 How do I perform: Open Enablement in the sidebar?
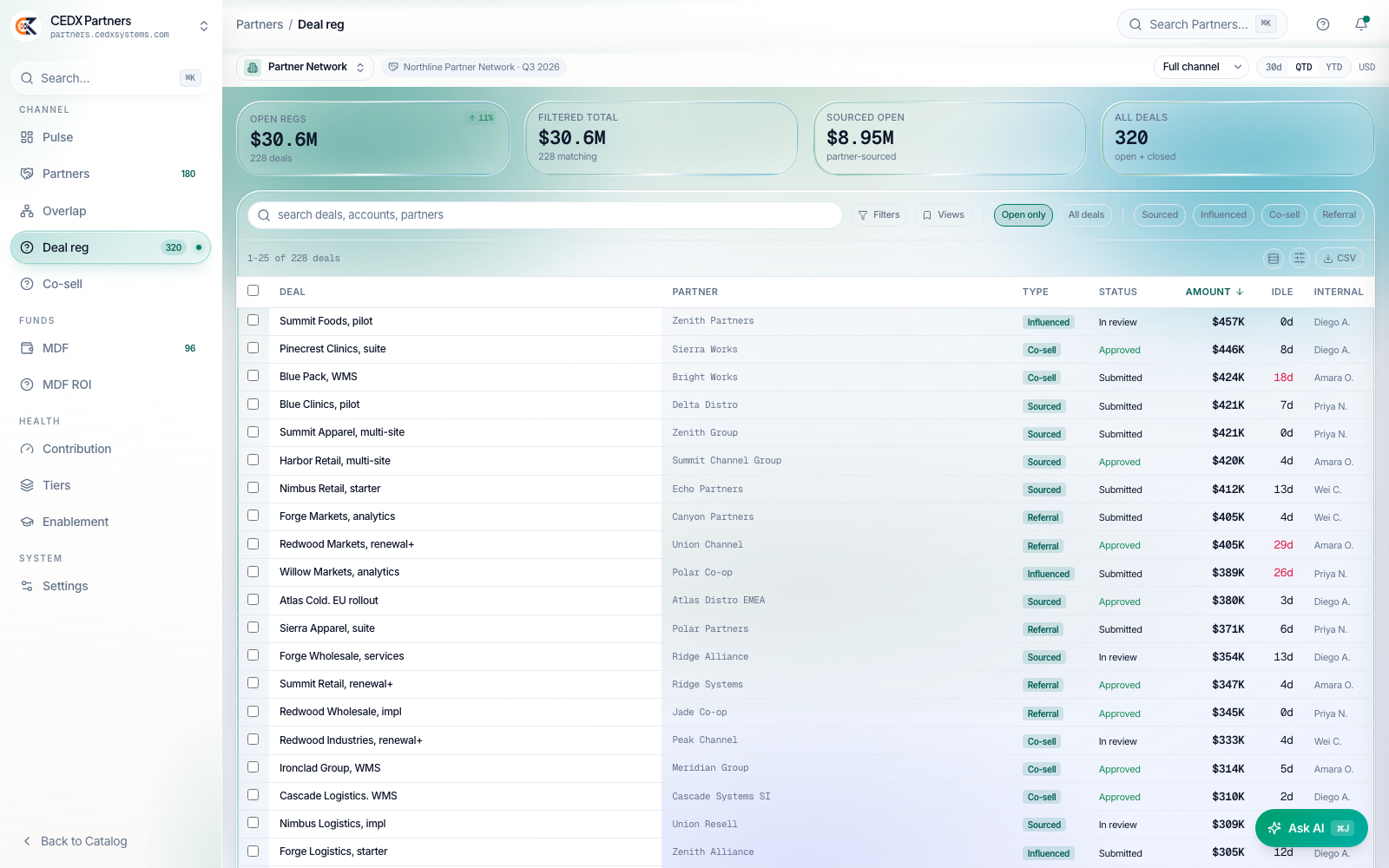tap(110, 522)
